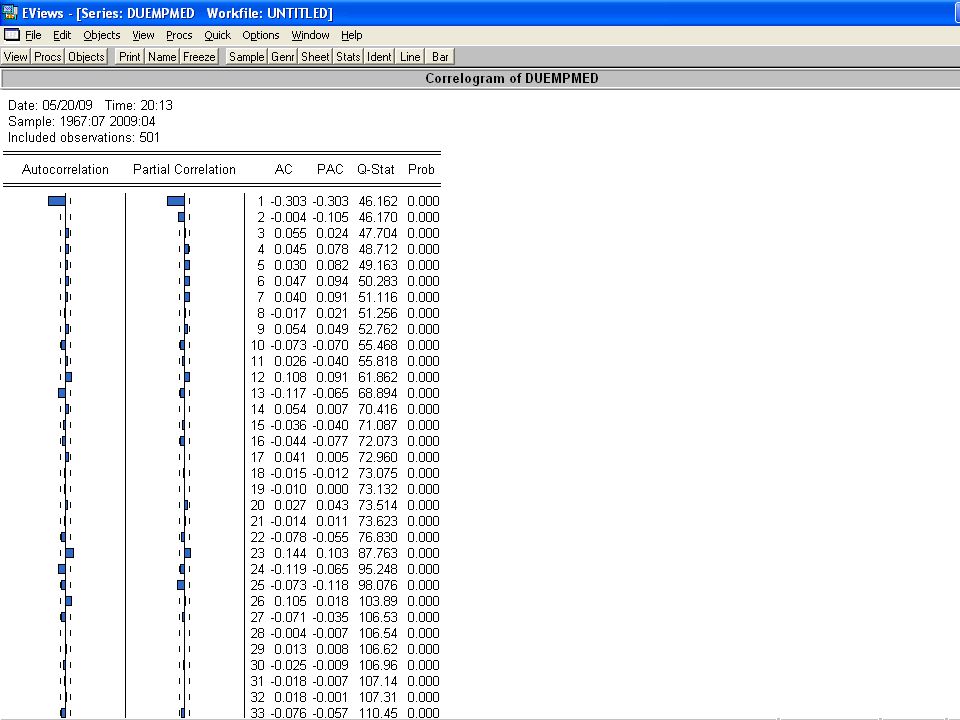Click the Freeze toolbar button
The width and height of the screenshot is (960, 720).
tap(199, 57)
